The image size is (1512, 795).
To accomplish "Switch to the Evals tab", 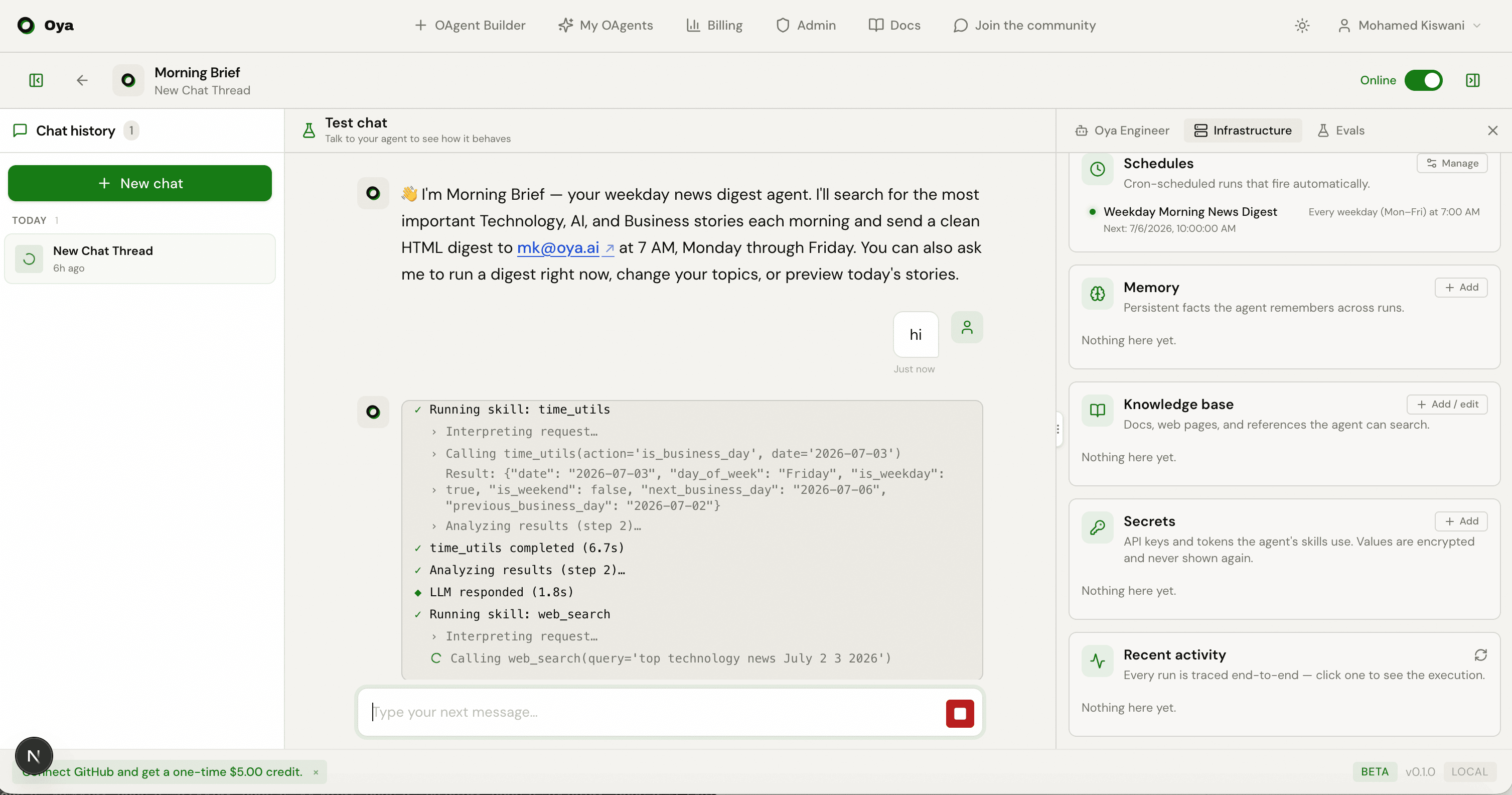I will (1340, 130).
